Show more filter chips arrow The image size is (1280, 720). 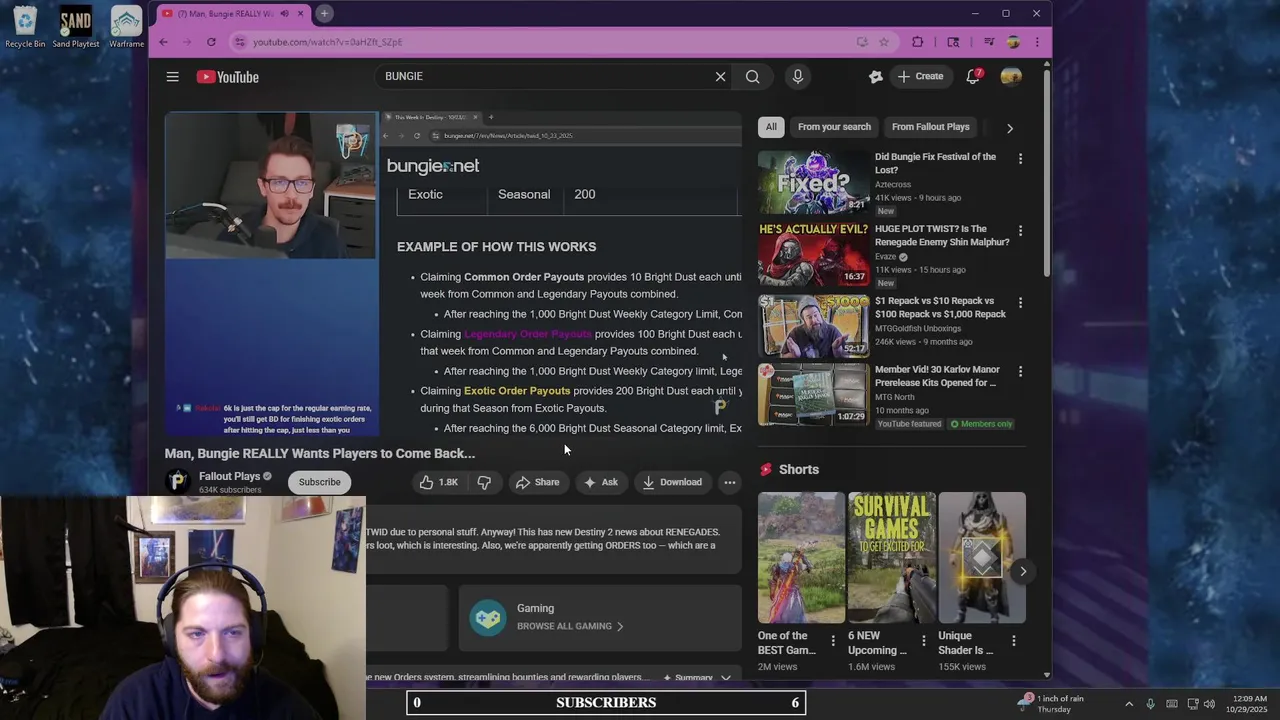pyautogui.click(x=1009, y=128)
